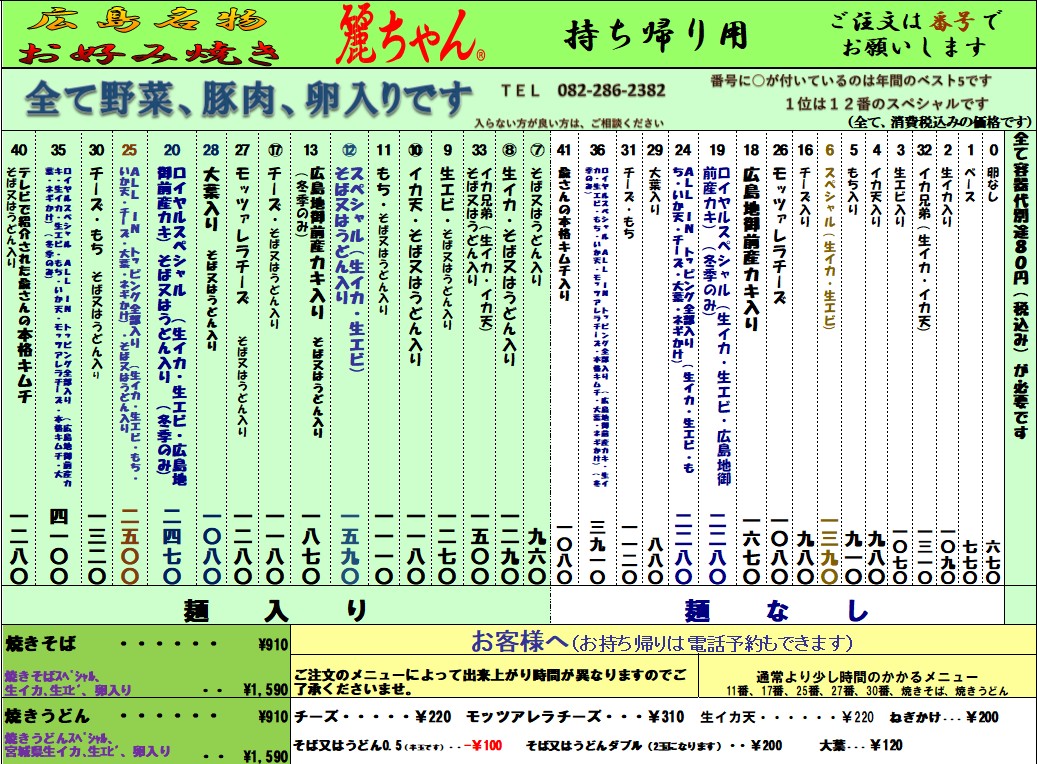
Task: Click the 麺入り section label
Action: pos(275,609)
